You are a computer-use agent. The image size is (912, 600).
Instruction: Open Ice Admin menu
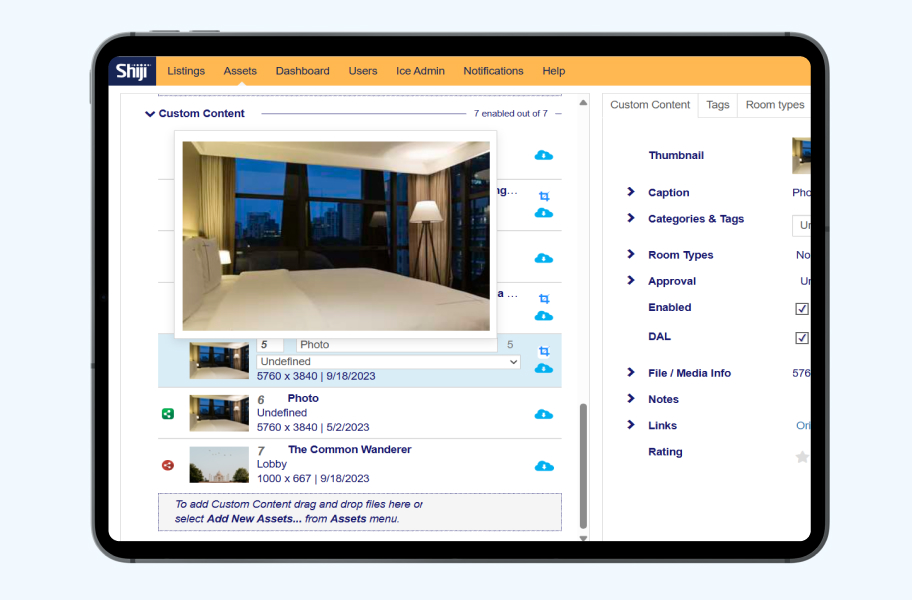click(420, 71)
